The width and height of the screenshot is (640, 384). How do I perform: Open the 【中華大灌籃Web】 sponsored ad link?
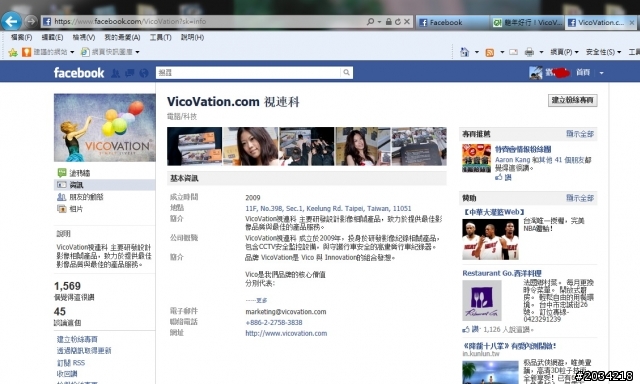click(493, 212)
